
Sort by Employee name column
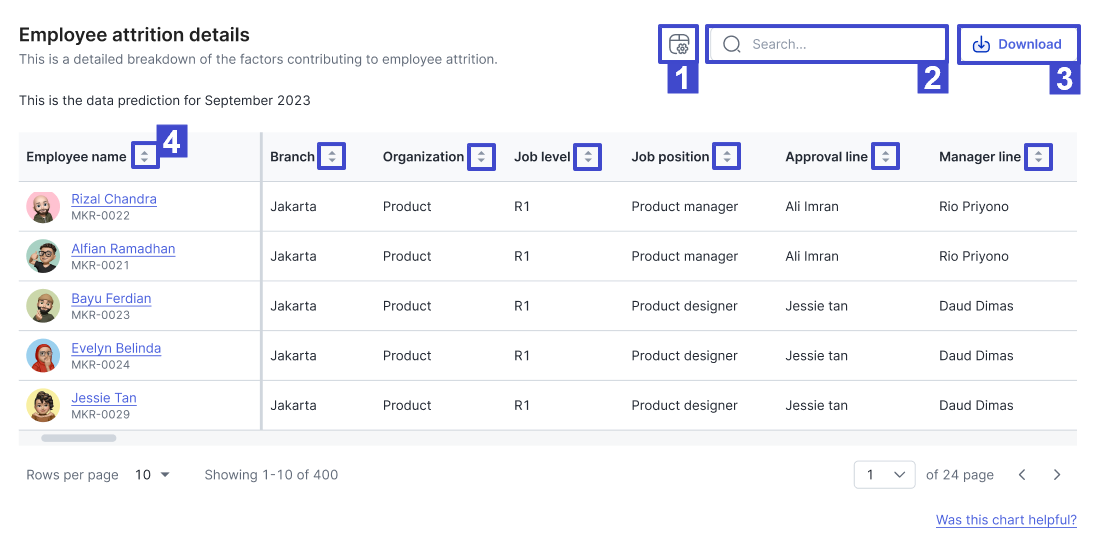(x=144, y=156)
